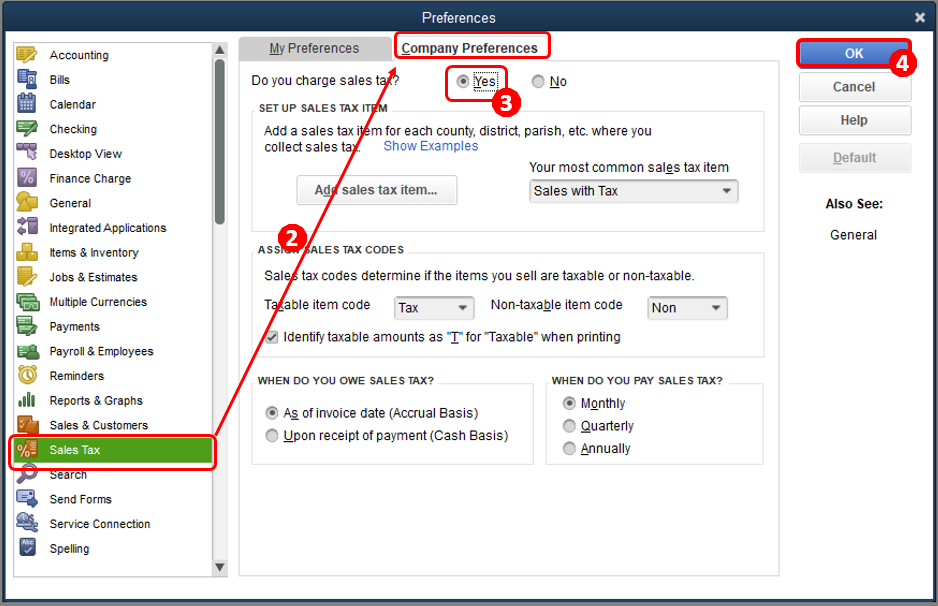
Task: Open the Search magnifier icon
Action: [x=27, y=474]
